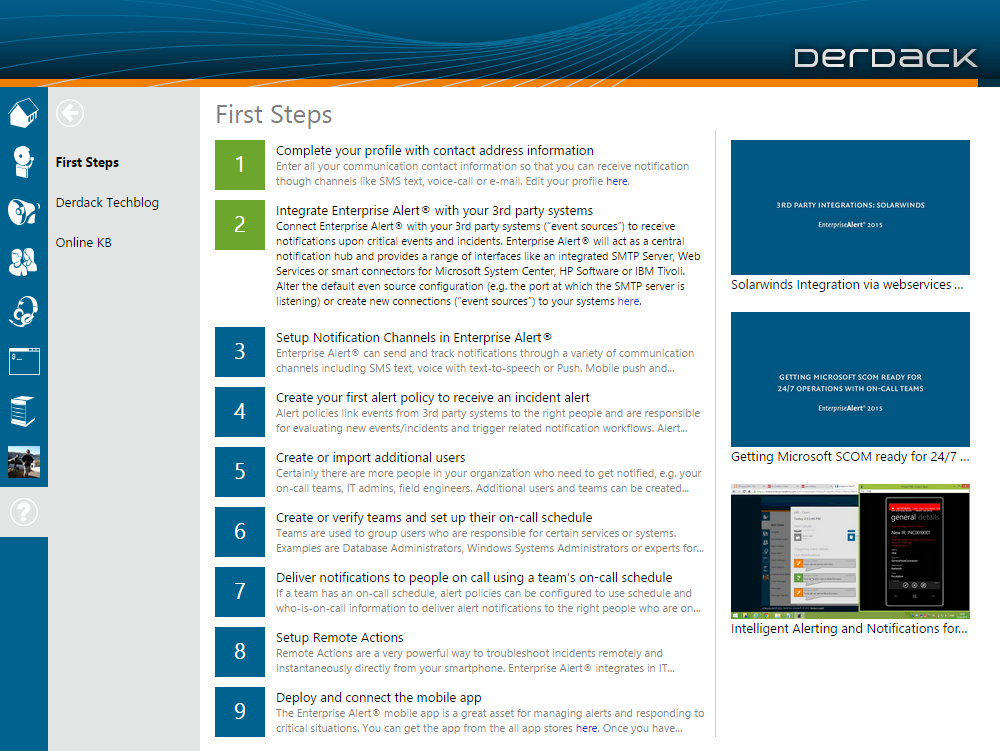Click the blue step 9 number tile
Image resolution: width=1000 pixels, height=751 pixels.
click(x=240, y=711)
